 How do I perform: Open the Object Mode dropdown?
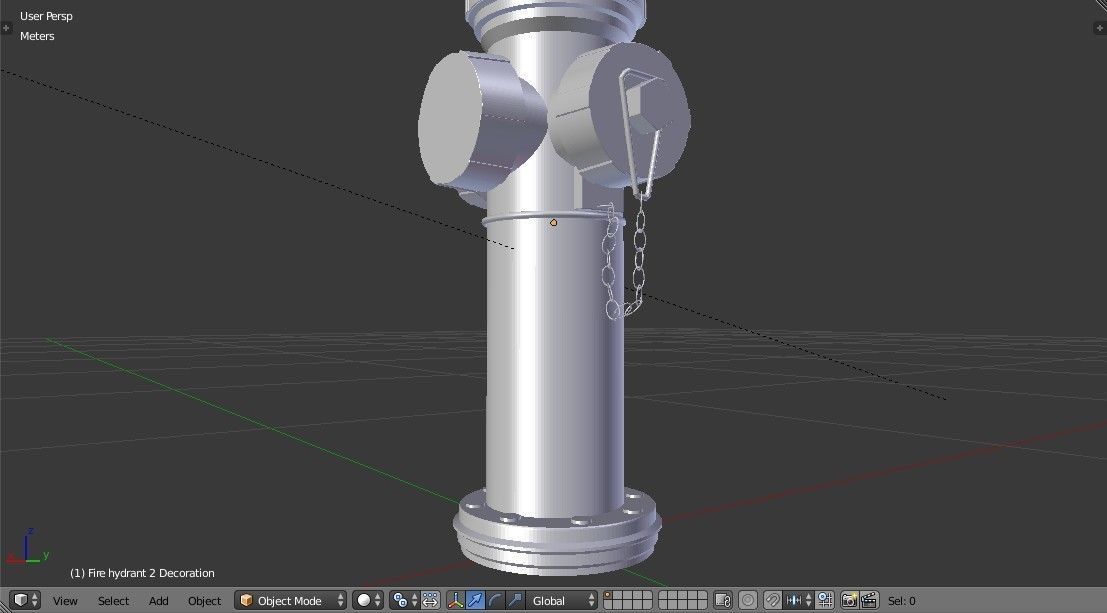tap(290, 600)
